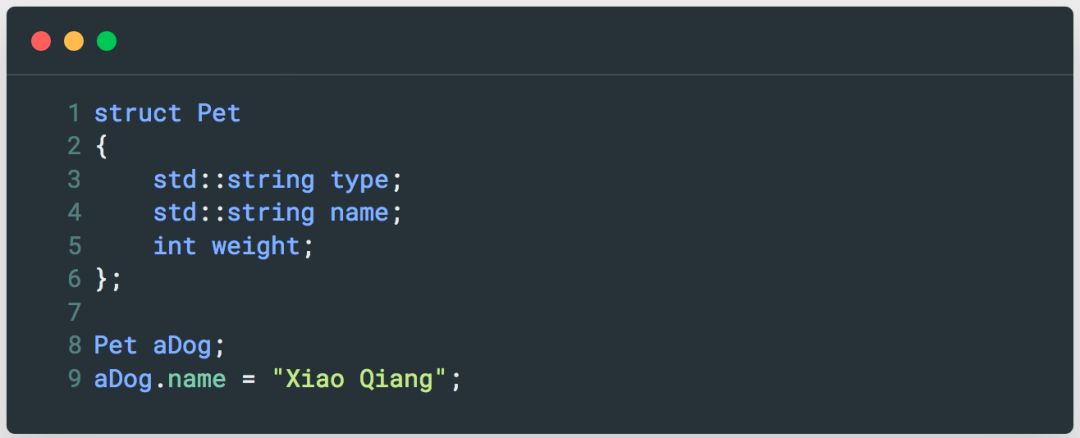Click the 'int' keyword
The width and height of the screenshot is (1080, 438).
[175, 246]
